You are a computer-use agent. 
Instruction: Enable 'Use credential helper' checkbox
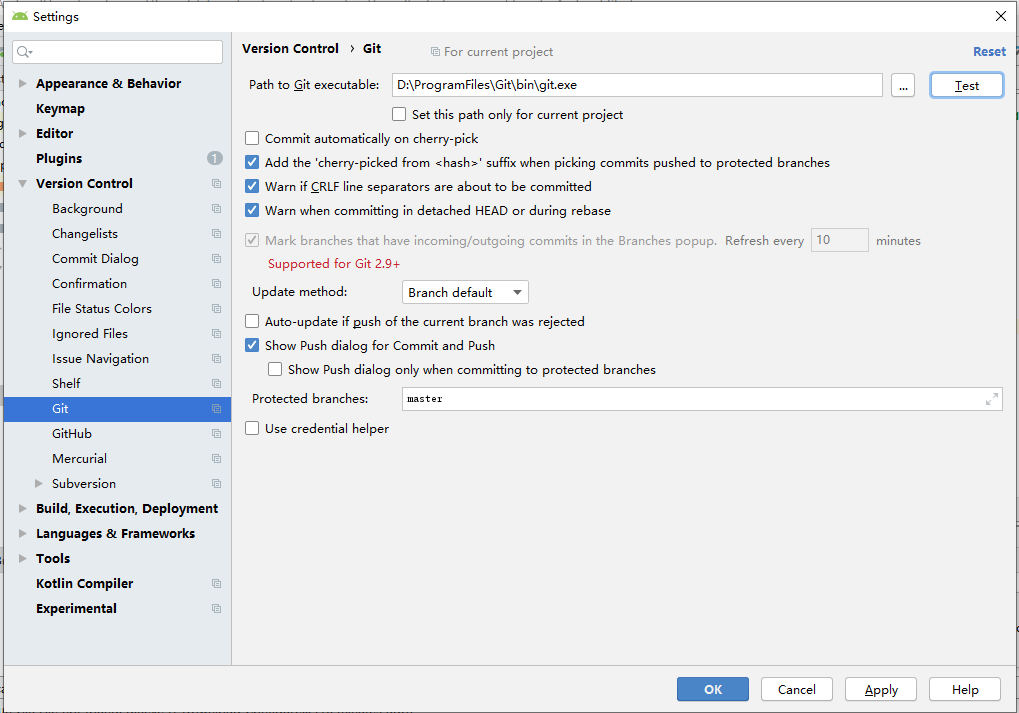[x=252, y=429]
